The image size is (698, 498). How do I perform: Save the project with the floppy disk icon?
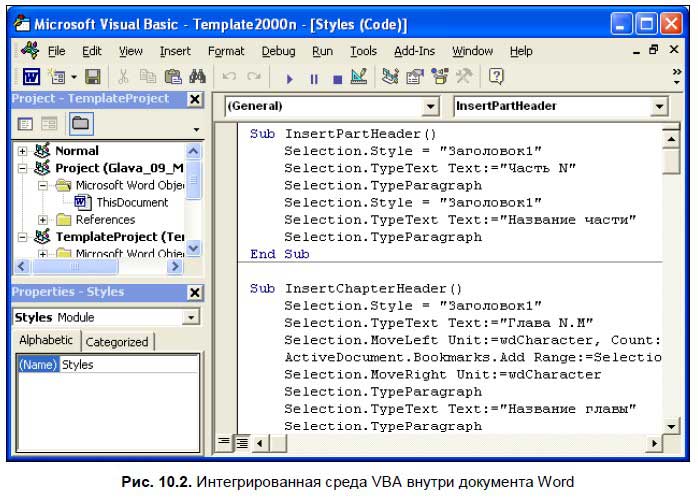92,77
